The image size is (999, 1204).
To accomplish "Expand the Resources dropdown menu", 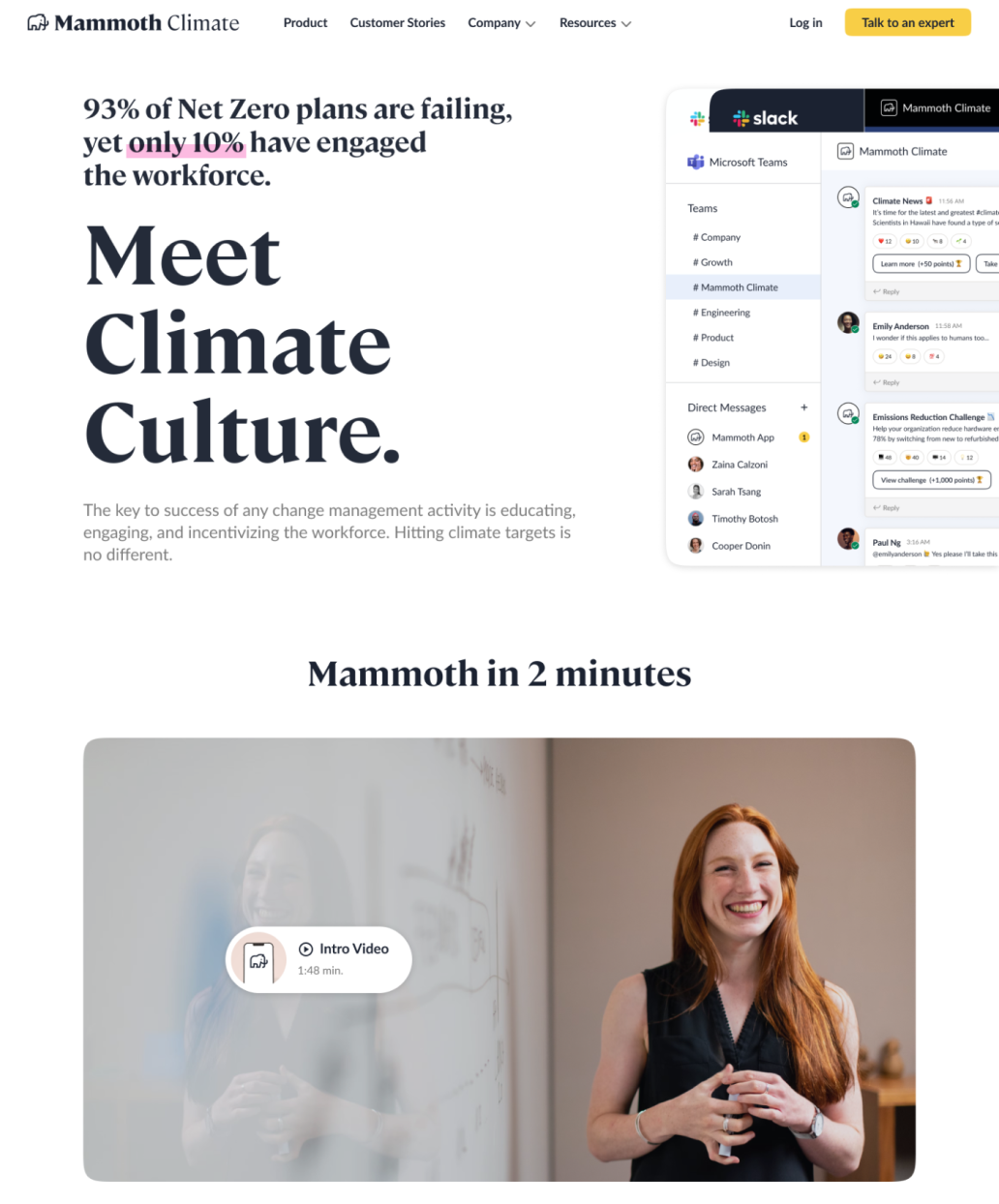I will (x=595, y=22).
